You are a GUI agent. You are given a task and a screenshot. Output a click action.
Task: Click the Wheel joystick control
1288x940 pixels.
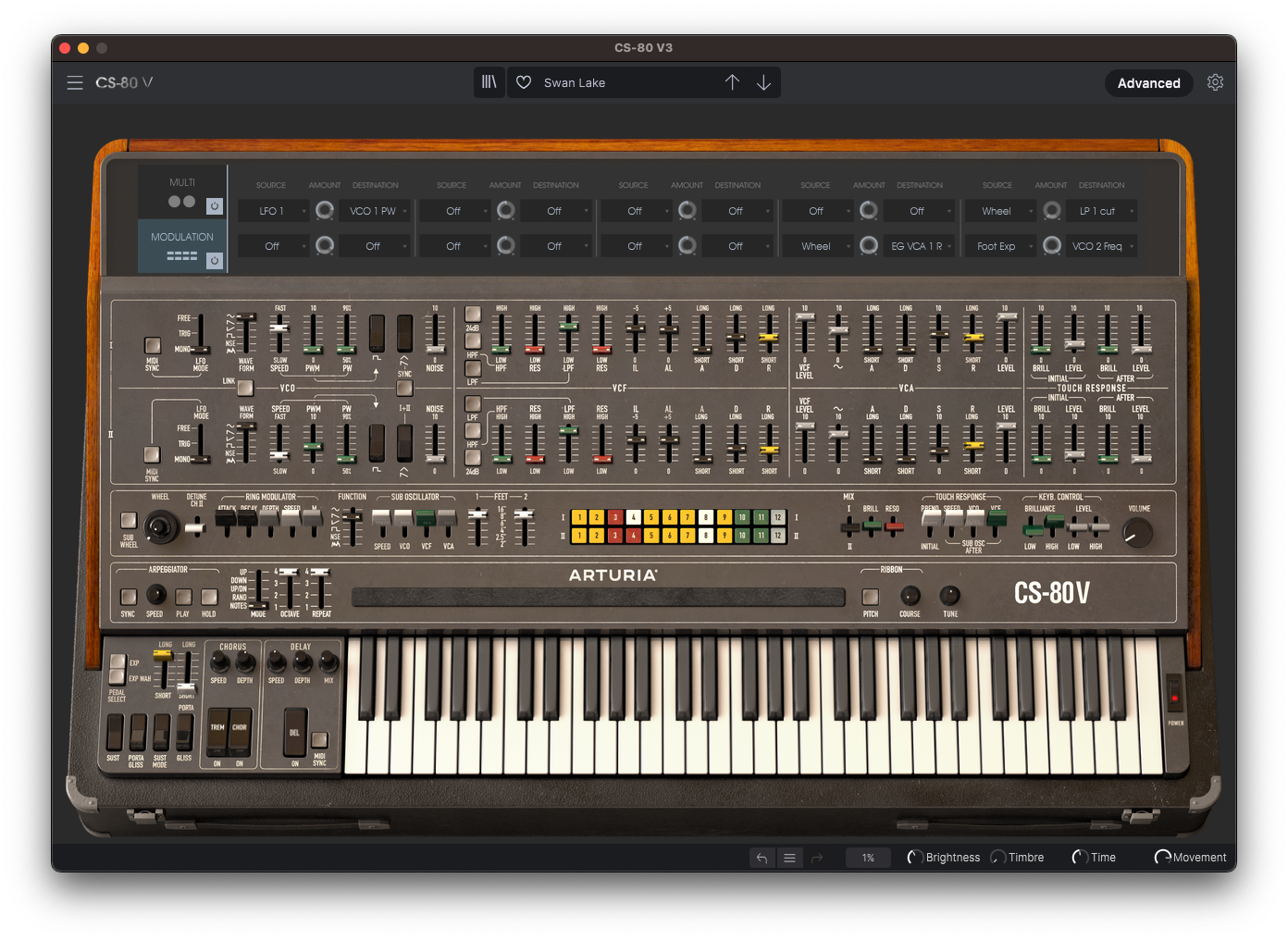[161, 528]
